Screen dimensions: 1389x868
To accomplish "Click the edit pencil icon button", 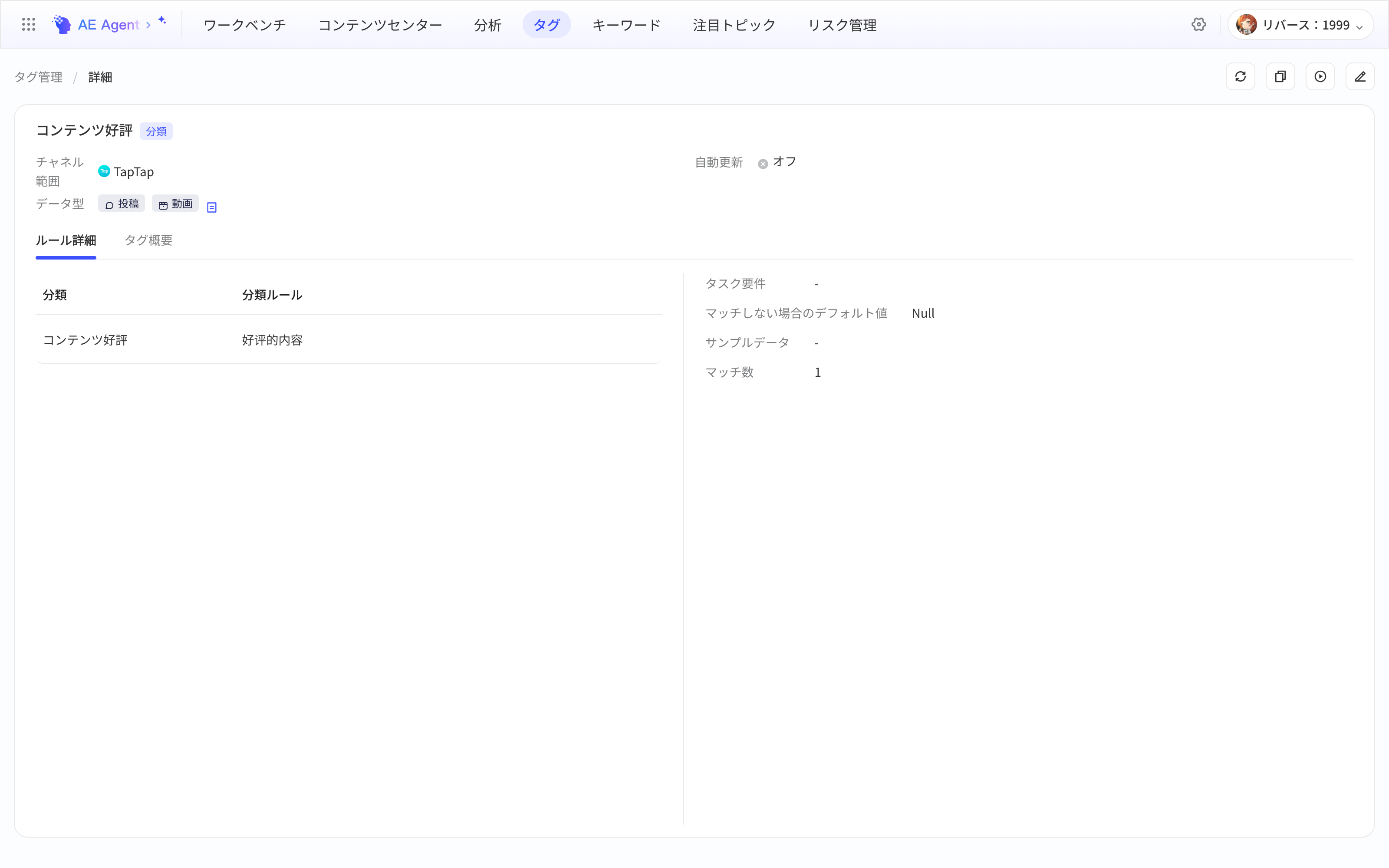I will 1360,76.
